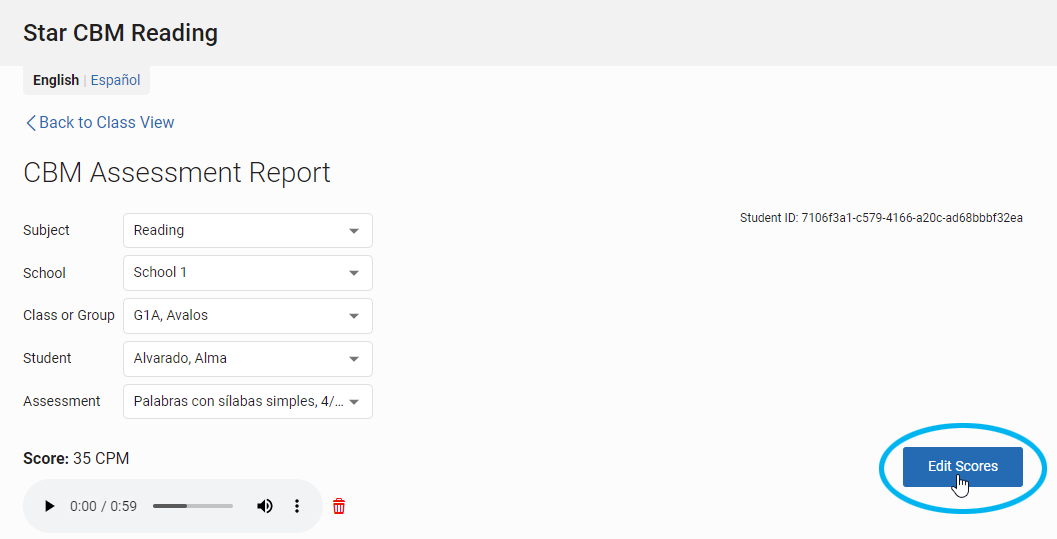Screen dimensions: 1057x539
Task: Click the School field label
Action: [44, 273]
